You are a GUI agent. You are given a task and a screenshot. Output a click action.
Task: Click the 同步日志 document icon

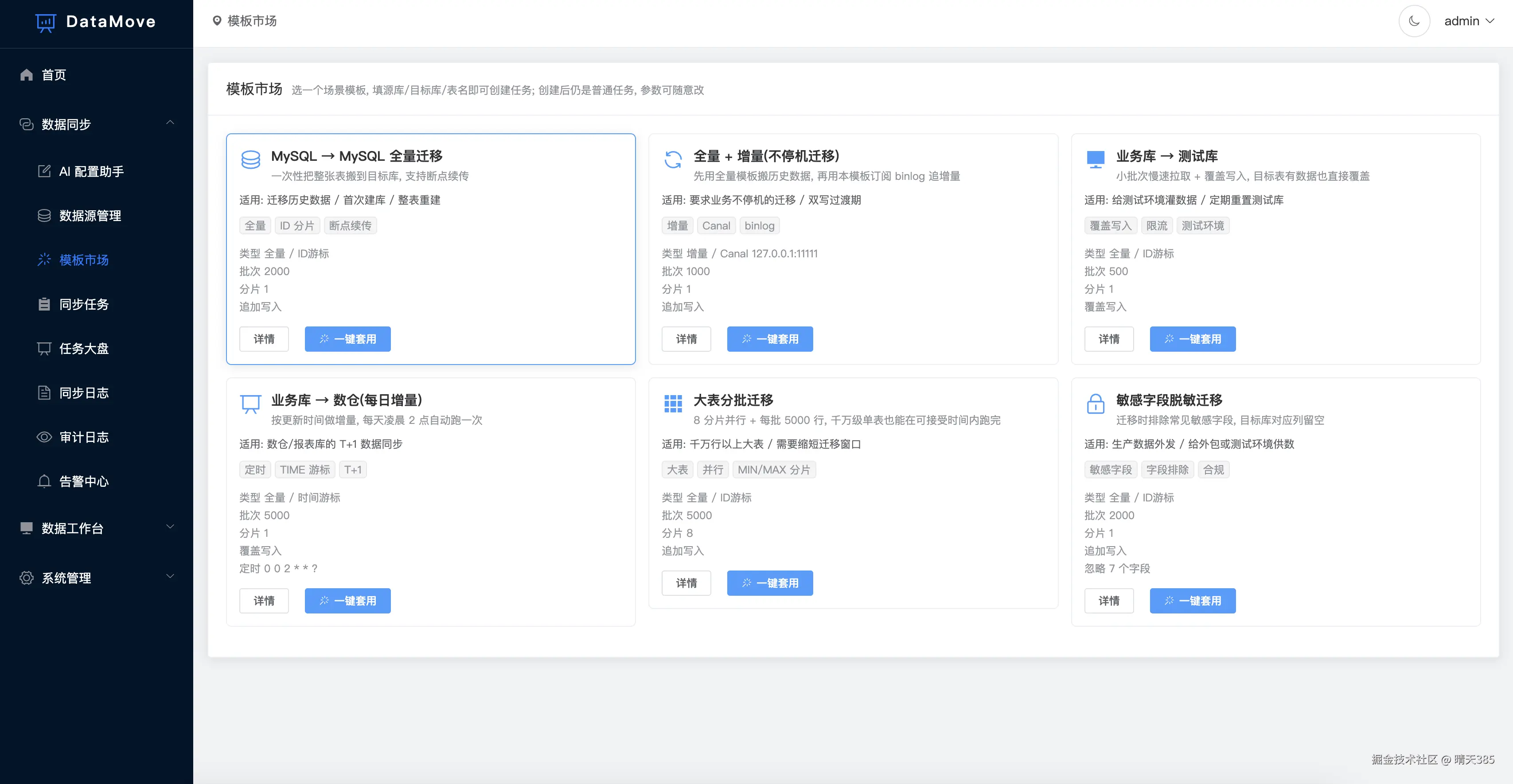click(x=44, y=392)
